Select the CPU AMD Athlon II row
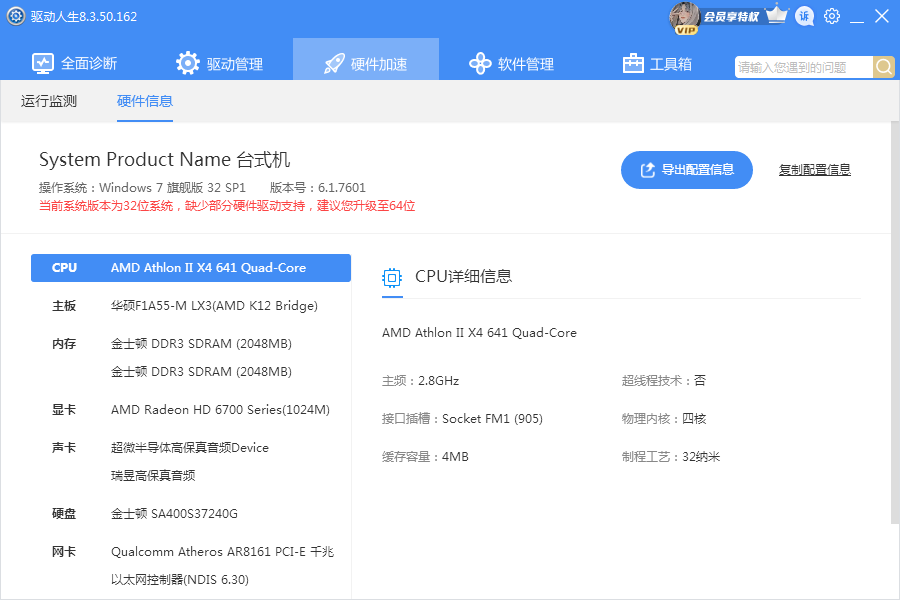The image size is (900, 600). point(191,268)
